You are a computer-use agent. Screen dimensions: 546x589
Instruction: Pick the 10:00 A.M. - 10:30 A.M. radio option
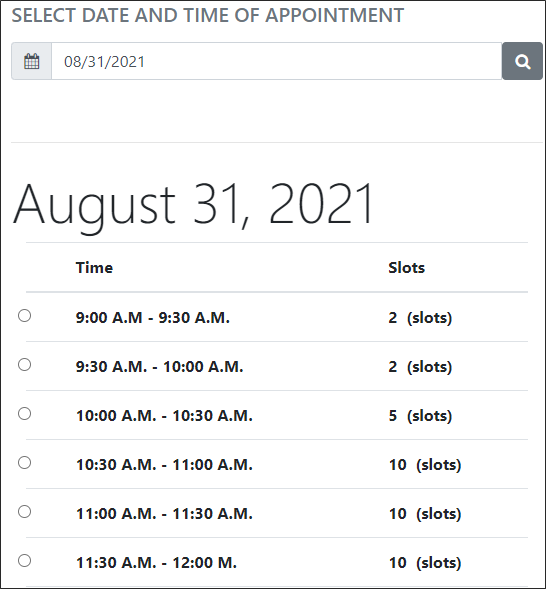24,414
